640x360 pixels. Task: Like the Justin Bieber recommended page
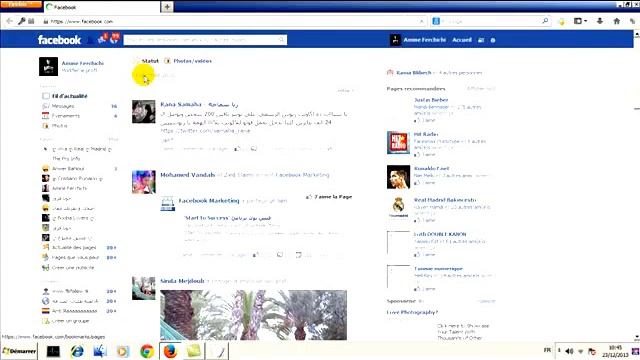coord(425,120)
